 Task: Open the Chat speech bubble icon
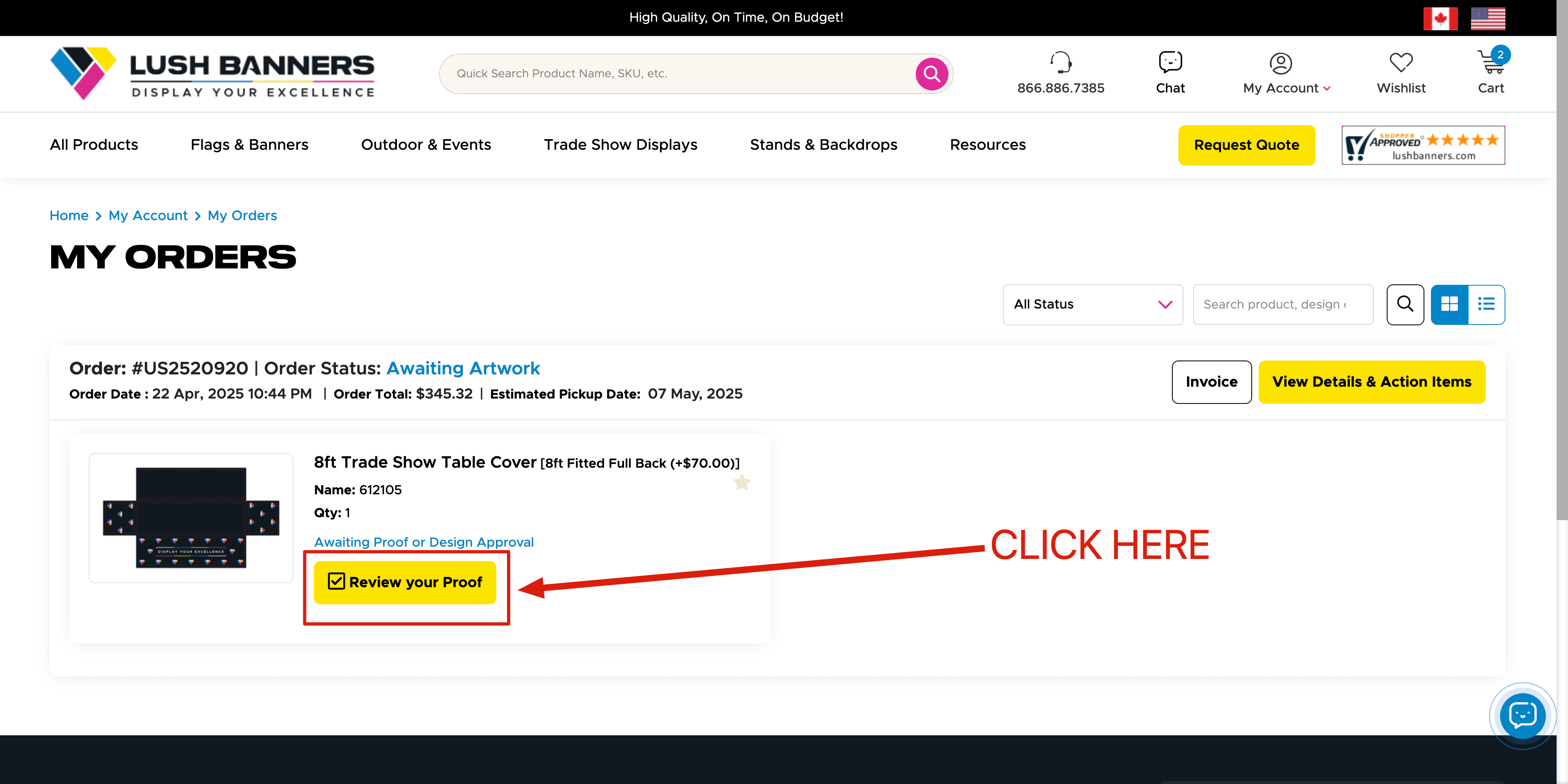click(x=1170, y=62)
